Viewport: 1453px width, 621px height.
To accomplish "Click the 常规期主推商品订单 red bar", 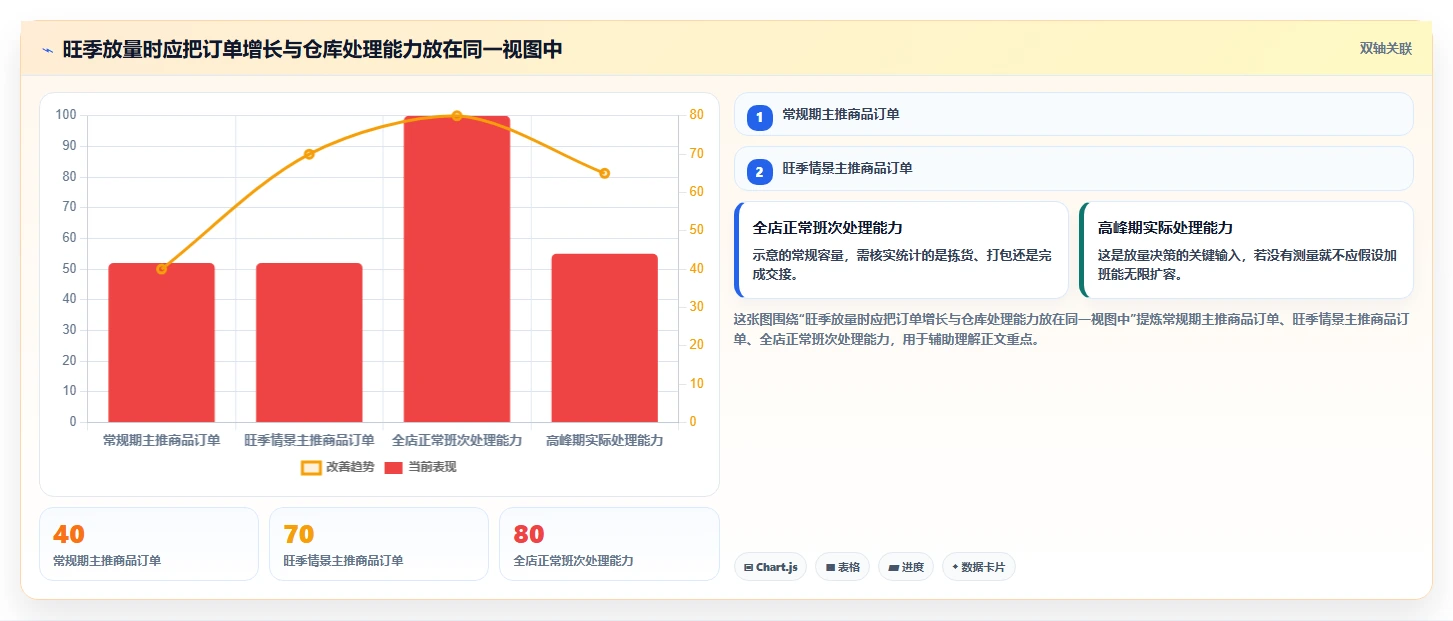I will click(162, 343).
